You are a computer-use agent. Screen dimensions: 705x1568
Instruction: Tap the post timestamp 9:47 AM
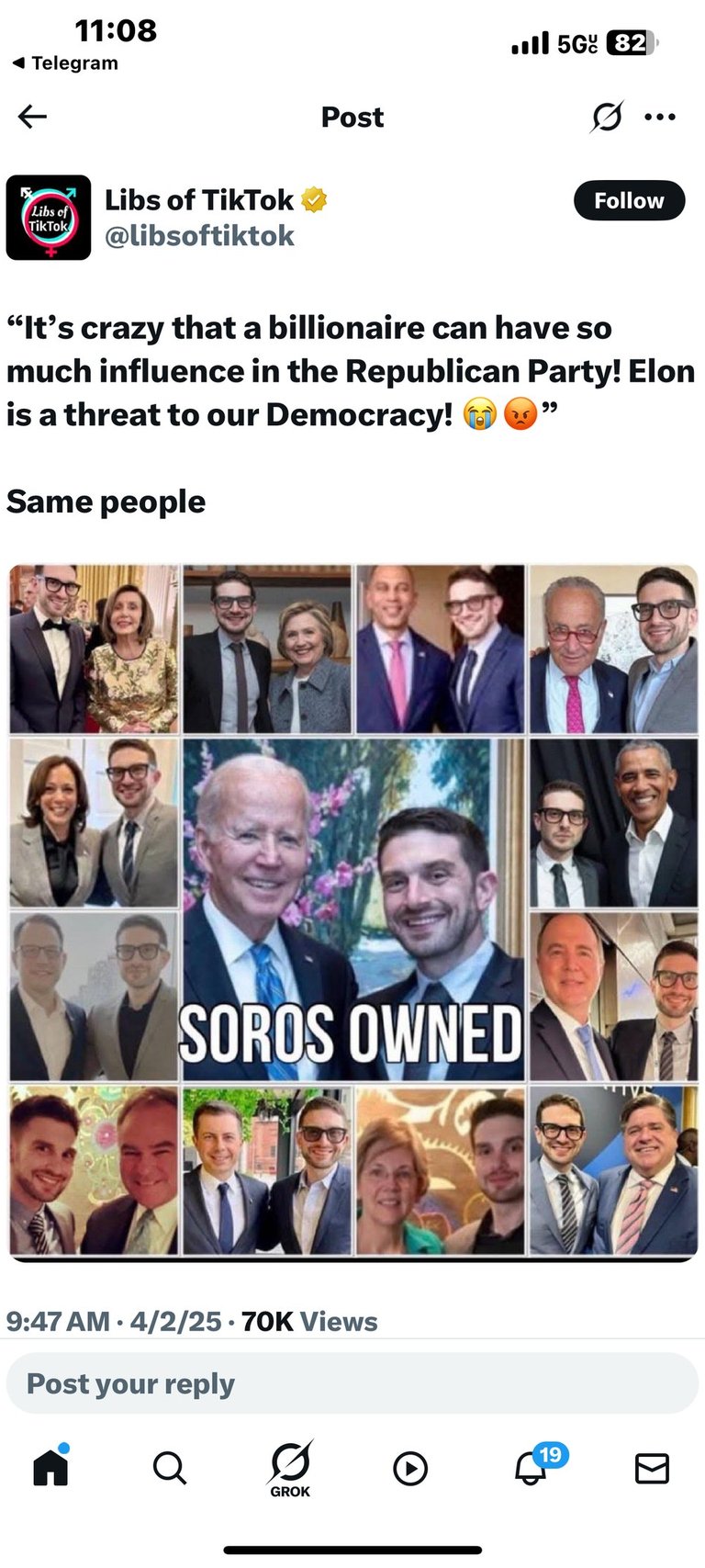58,1321
